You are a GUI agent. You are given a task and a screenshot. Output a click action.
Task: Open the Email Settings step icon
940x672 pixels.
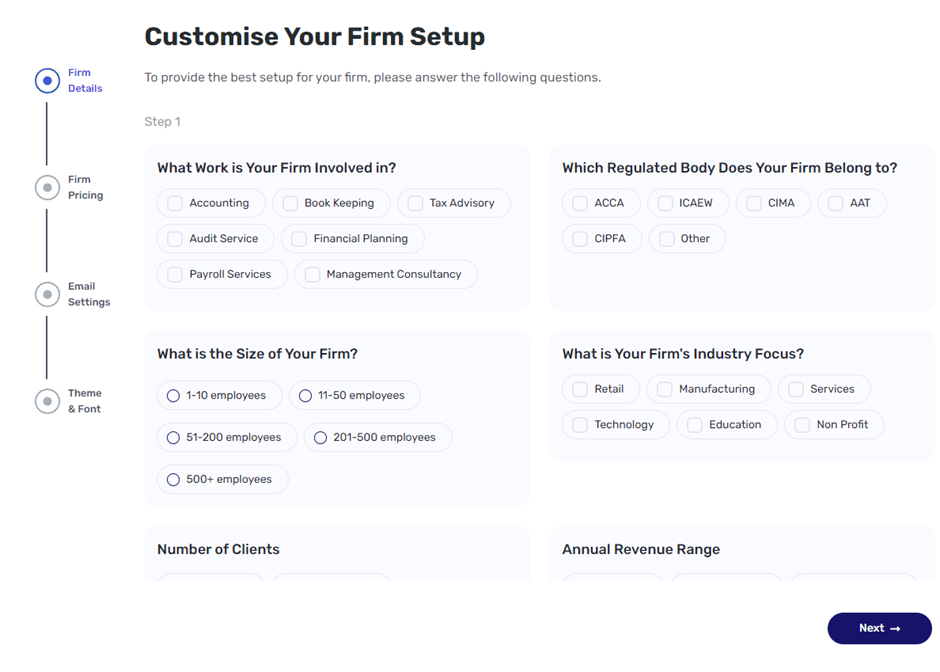click(x=47, y=294)
